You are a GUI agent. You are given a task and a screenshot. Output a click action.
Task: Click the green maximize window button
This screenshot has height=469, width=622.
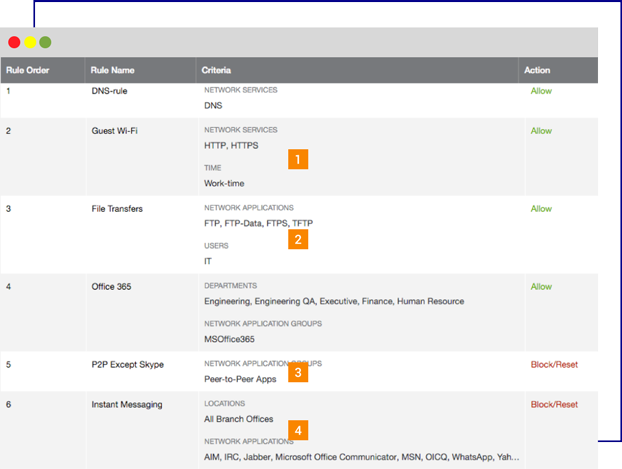point(45,42)
